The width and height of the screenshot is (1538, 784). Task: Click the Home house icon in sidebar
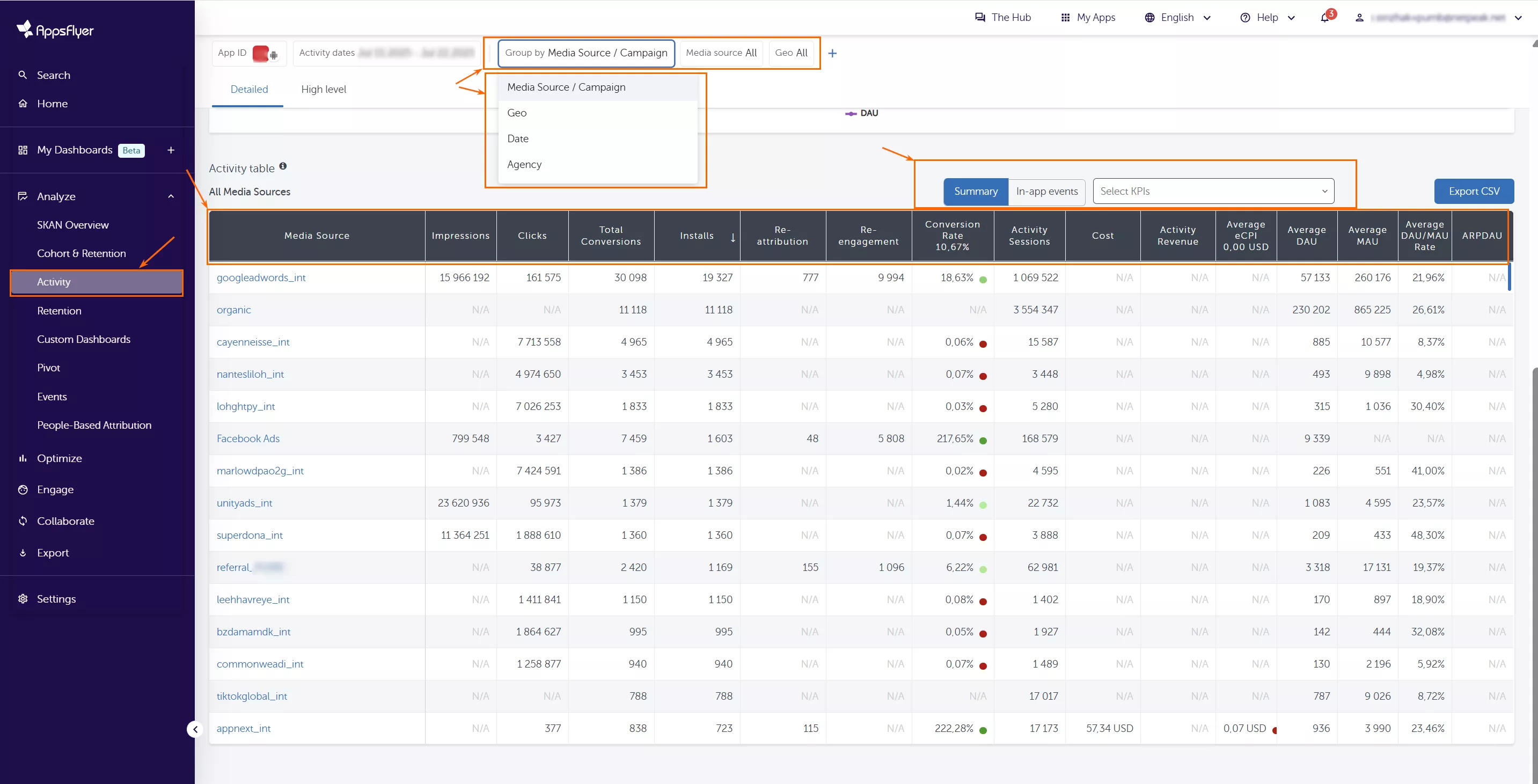tap(23, 104)
